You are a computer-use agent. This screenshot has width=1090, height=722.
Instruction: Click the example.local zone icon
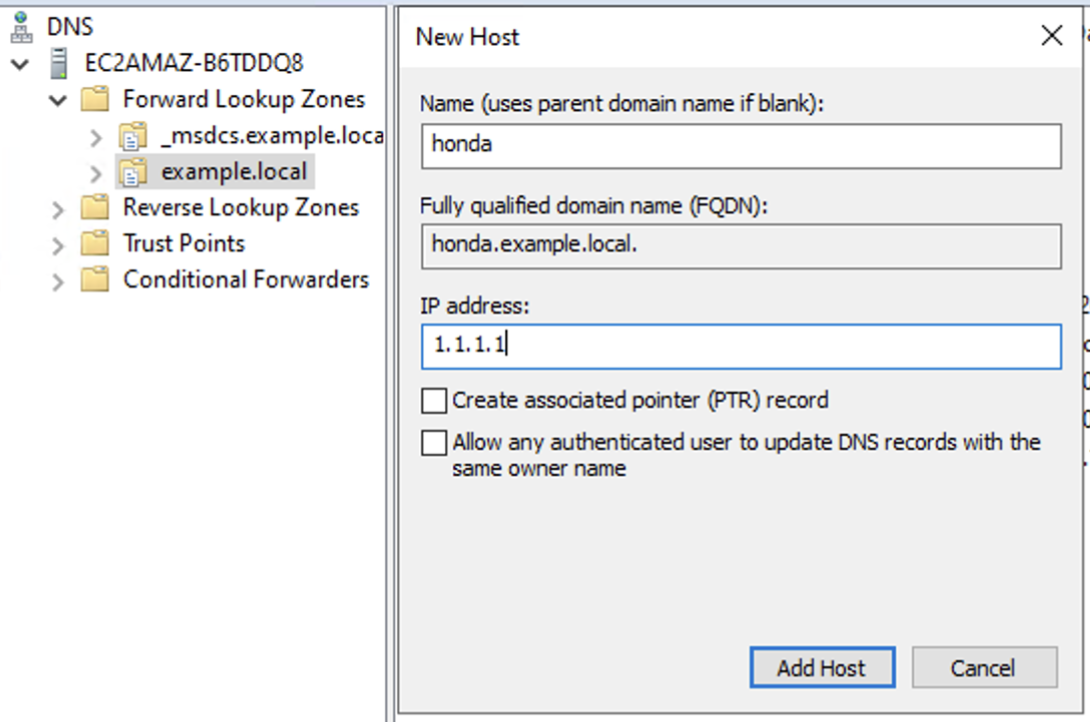click(133, 172)
